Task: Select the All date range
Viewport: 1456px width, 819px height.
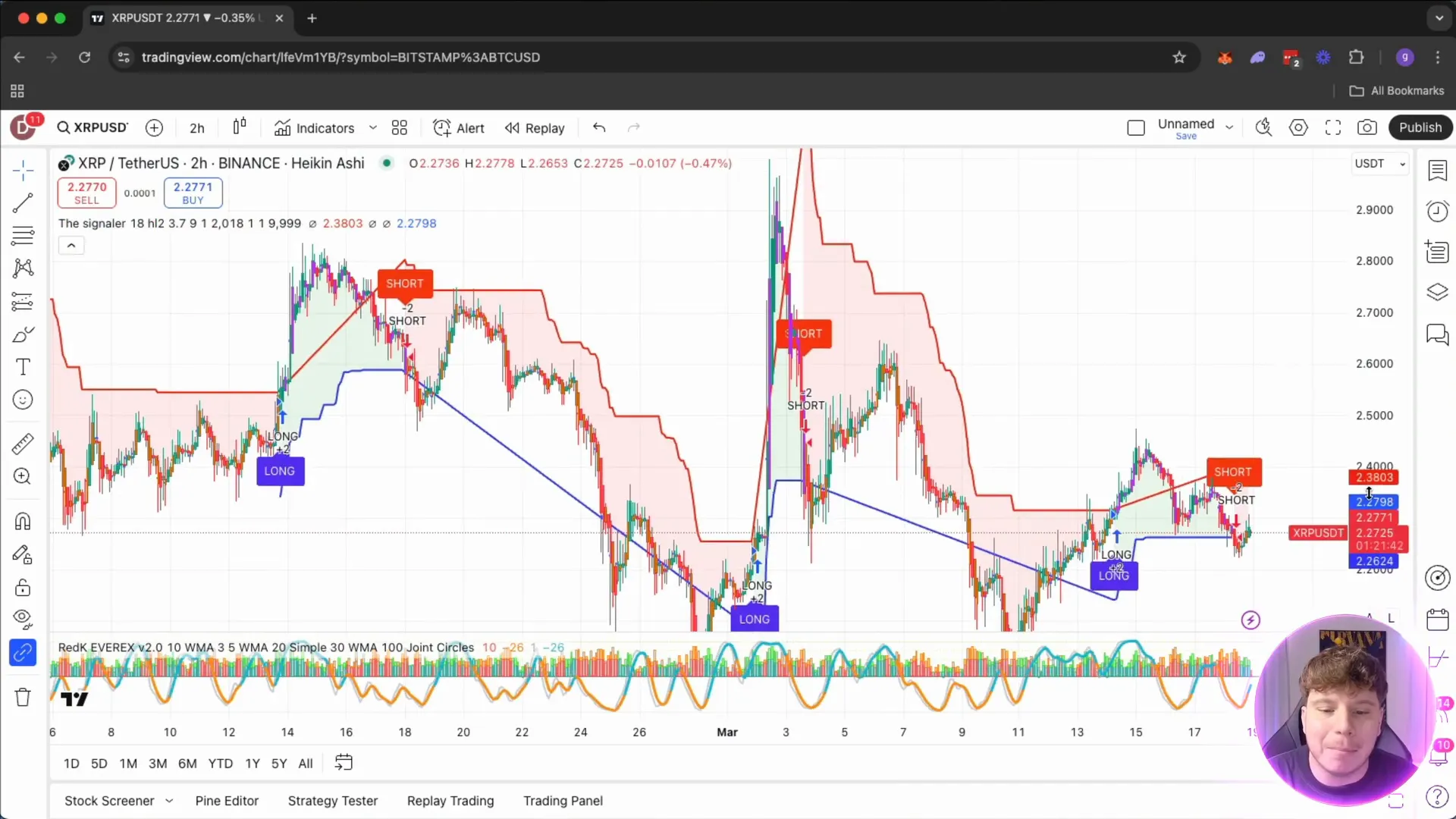Action: point(306,764)
